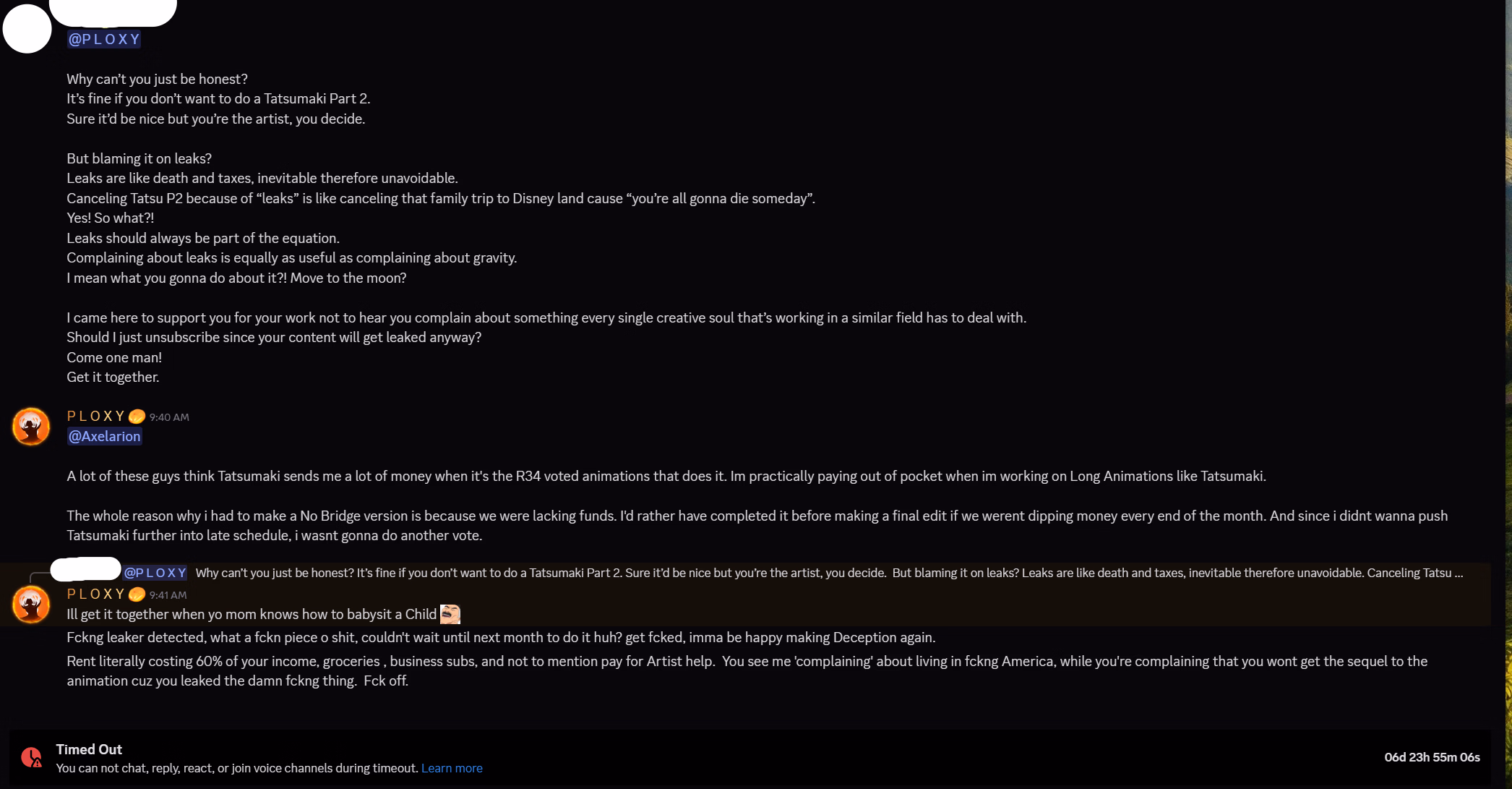
Task: Click the PLOXY username at 9:40 AM
Action: (x=96, y=416)
